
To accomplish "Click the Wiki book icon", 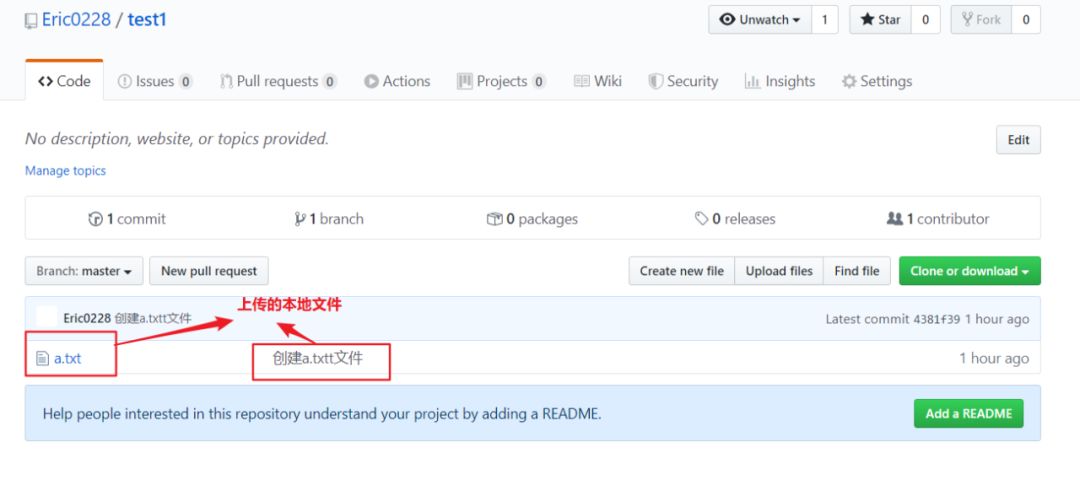I will (582, 81).
